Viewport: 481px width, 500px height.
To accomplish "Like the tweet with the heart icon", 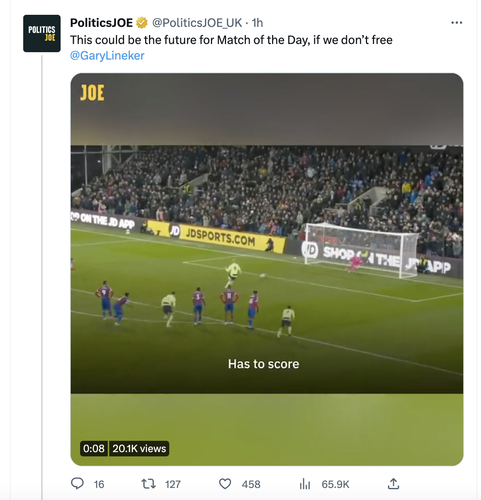I will (x=225, y=484).
